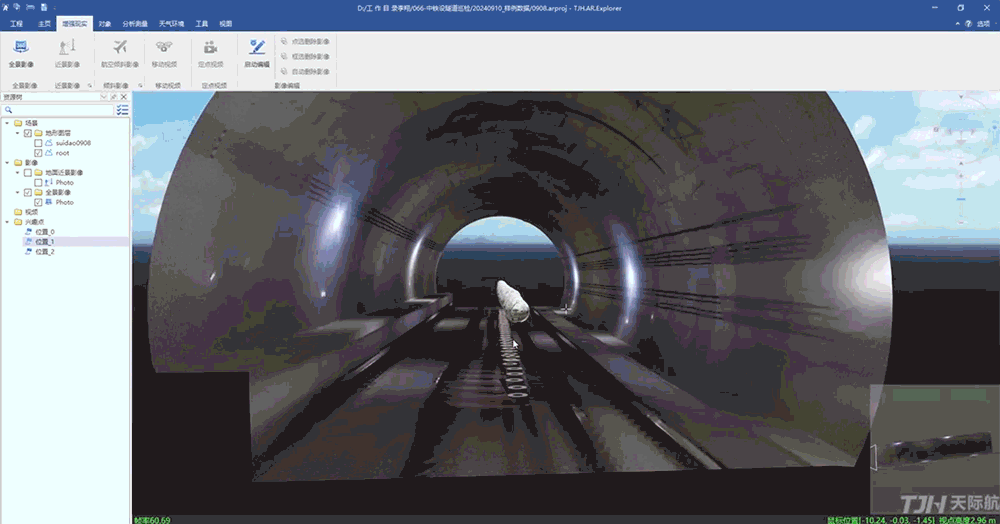Uncheck the root terrain layer checkbox

point(38,153)
